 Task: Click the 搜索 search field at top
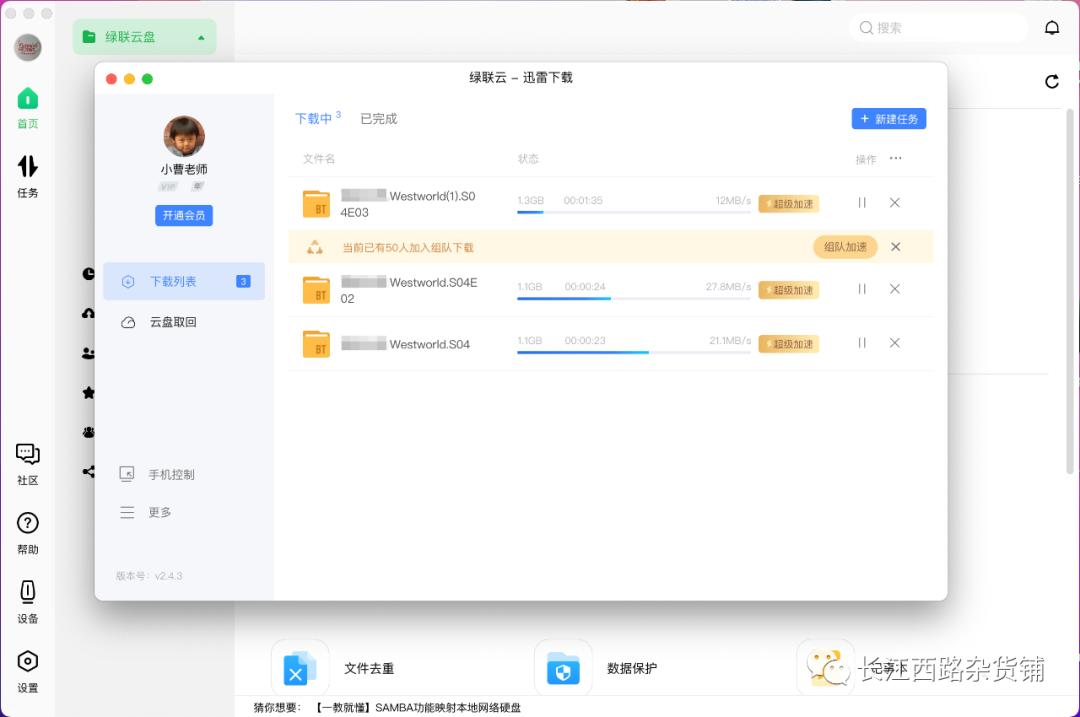click(937, 27)
